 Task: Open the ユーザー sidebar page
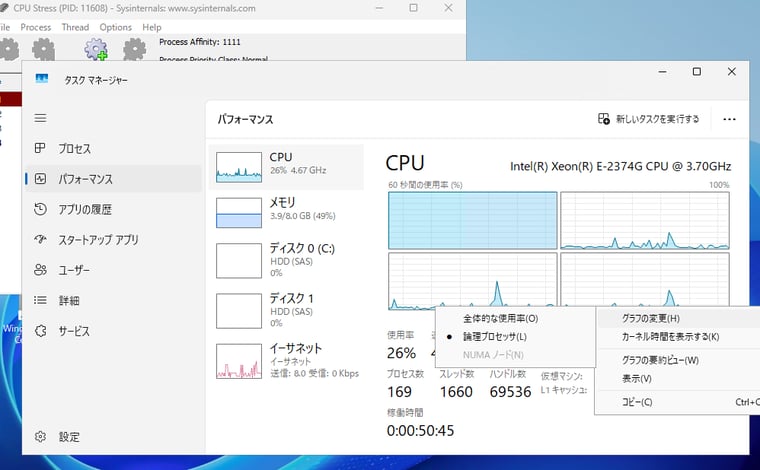(113, 270)
